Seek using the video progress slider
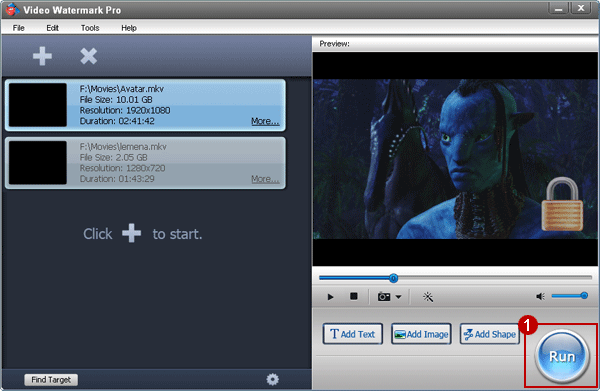 (x=455, y=278)
